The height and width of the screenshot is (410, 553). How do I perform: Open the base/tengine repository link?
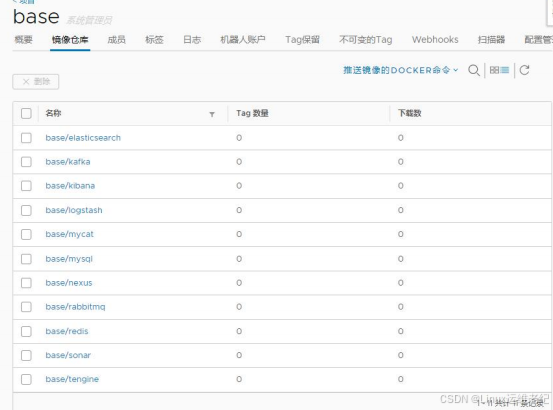72,379
